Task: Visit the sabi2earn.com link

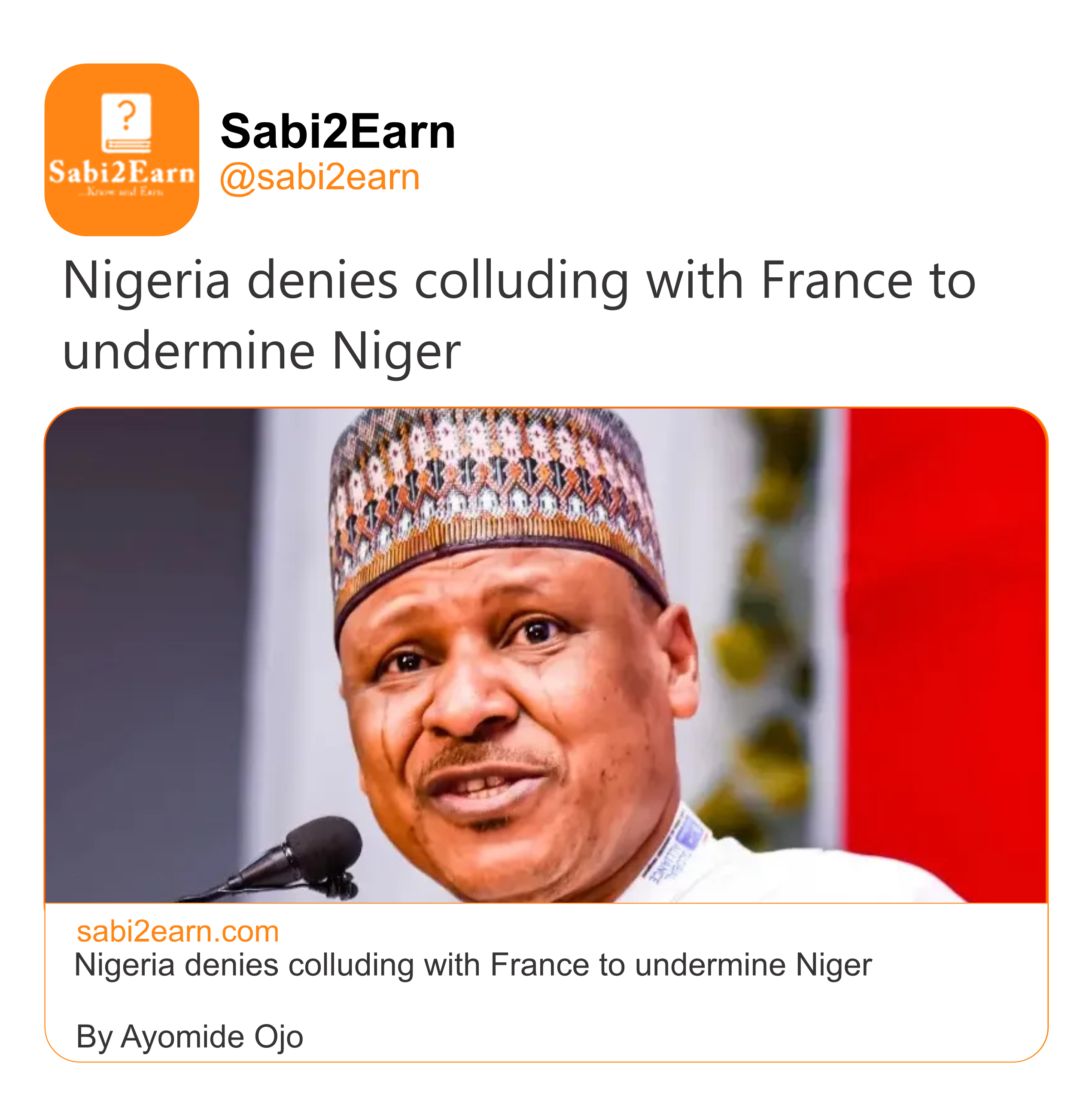Action: point(177,932)
